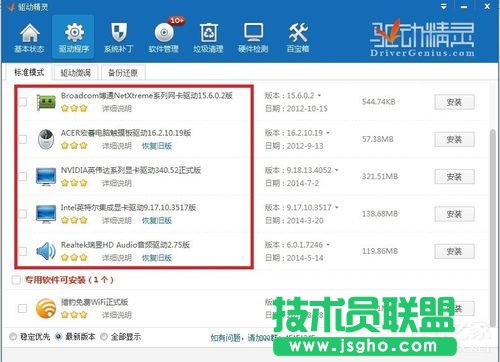500x362 pixels.
Task: Install the Realtek audio driver
Action: pos(454,252)
